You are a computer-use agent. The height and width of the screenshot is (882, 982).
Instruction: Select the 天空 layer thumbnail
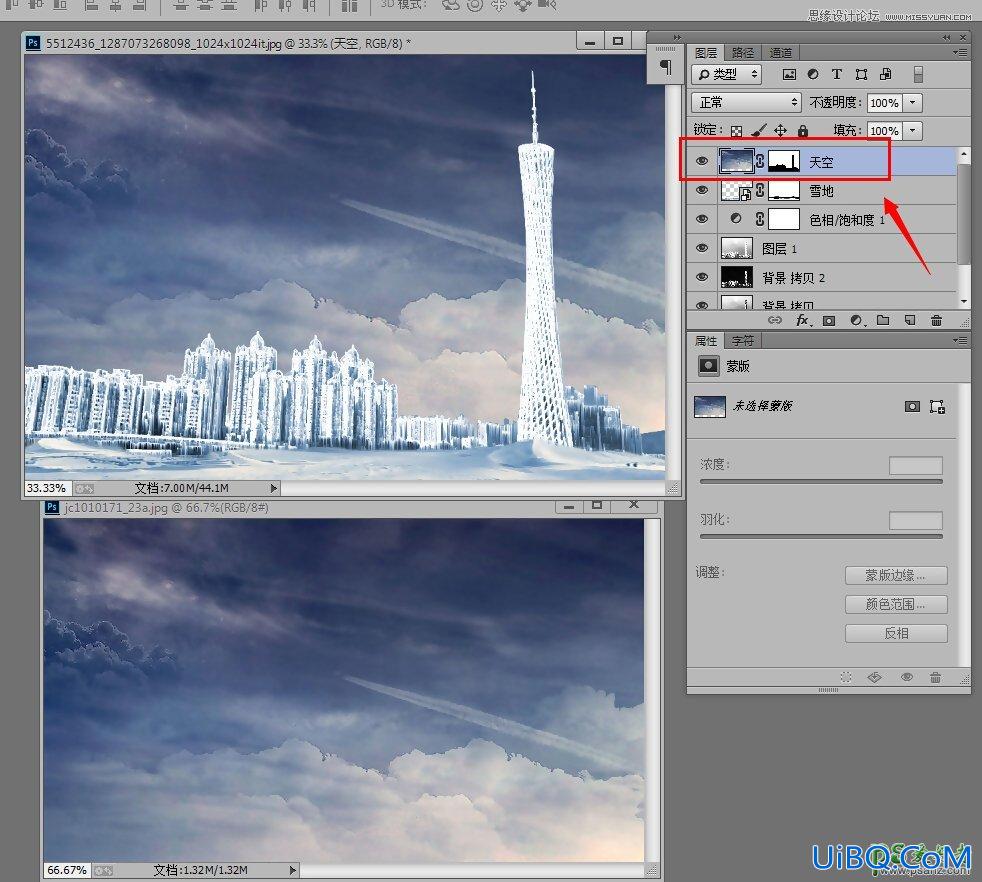click(736, 161)
